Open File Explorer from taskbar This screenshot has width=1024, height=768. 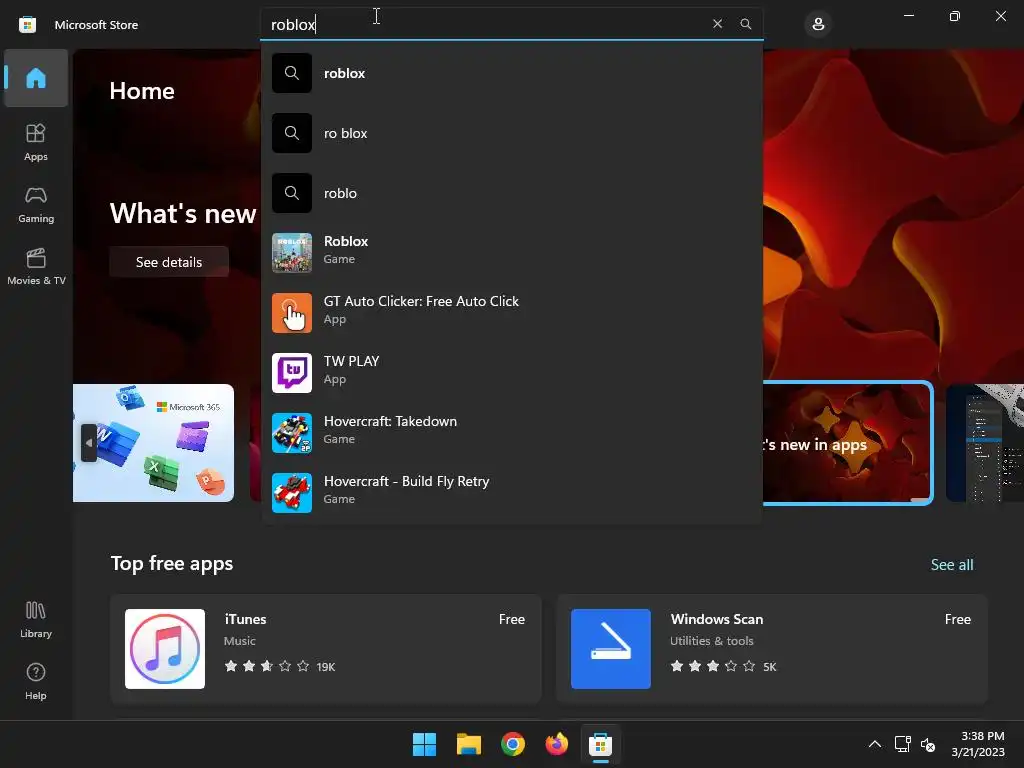pyautogui.click(x=469, y=744)
